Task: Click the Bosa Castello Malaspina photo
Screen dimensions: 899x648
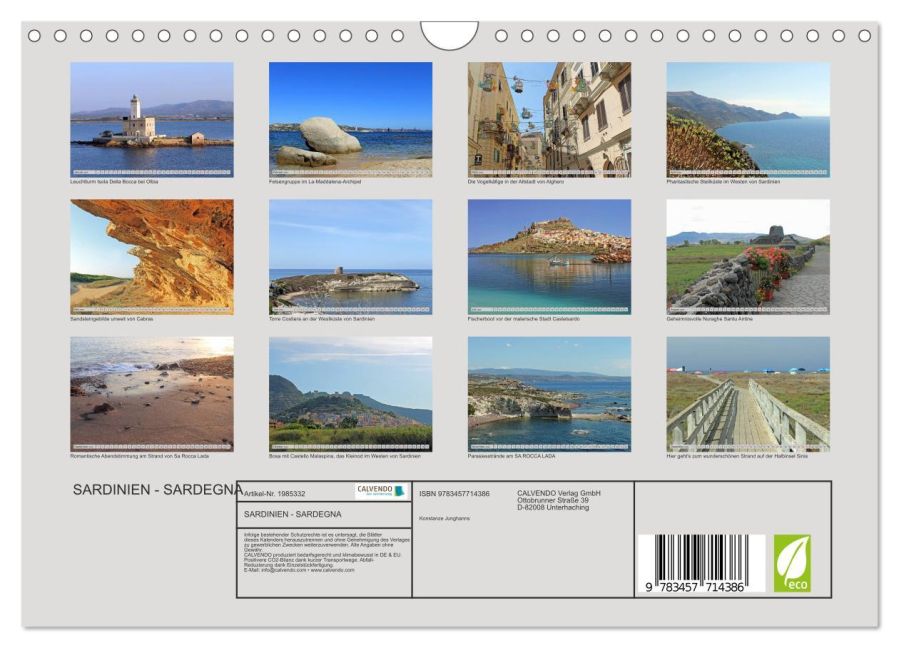Action: (x=350, y=395)
